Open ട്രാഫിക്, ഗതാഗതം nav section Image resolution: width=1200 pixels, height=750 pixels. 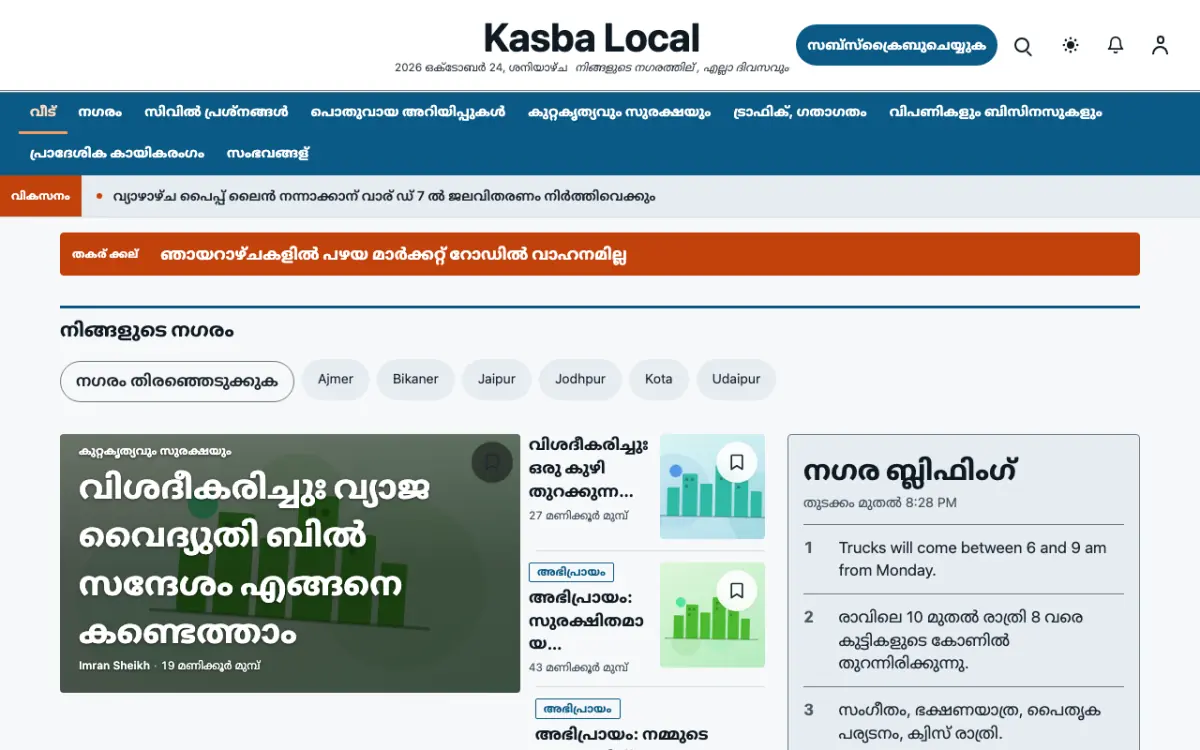point(800,112)
